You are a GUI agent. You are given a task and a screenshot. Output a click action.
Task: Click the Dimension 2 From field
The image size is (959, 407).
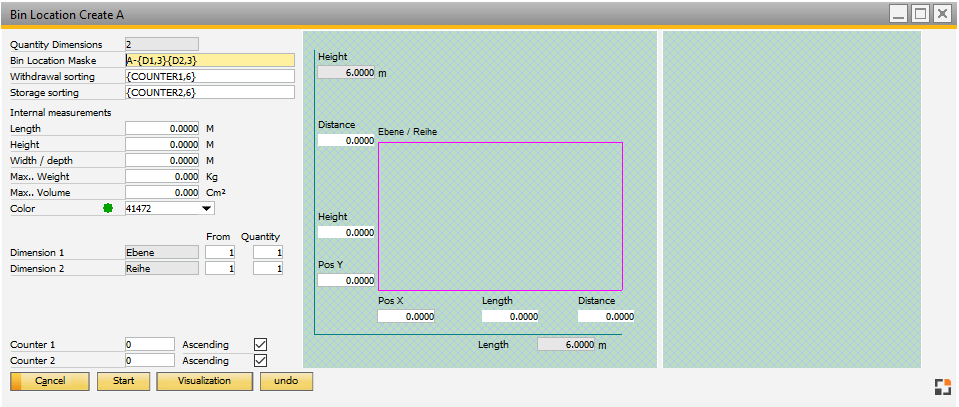(220, 269)
